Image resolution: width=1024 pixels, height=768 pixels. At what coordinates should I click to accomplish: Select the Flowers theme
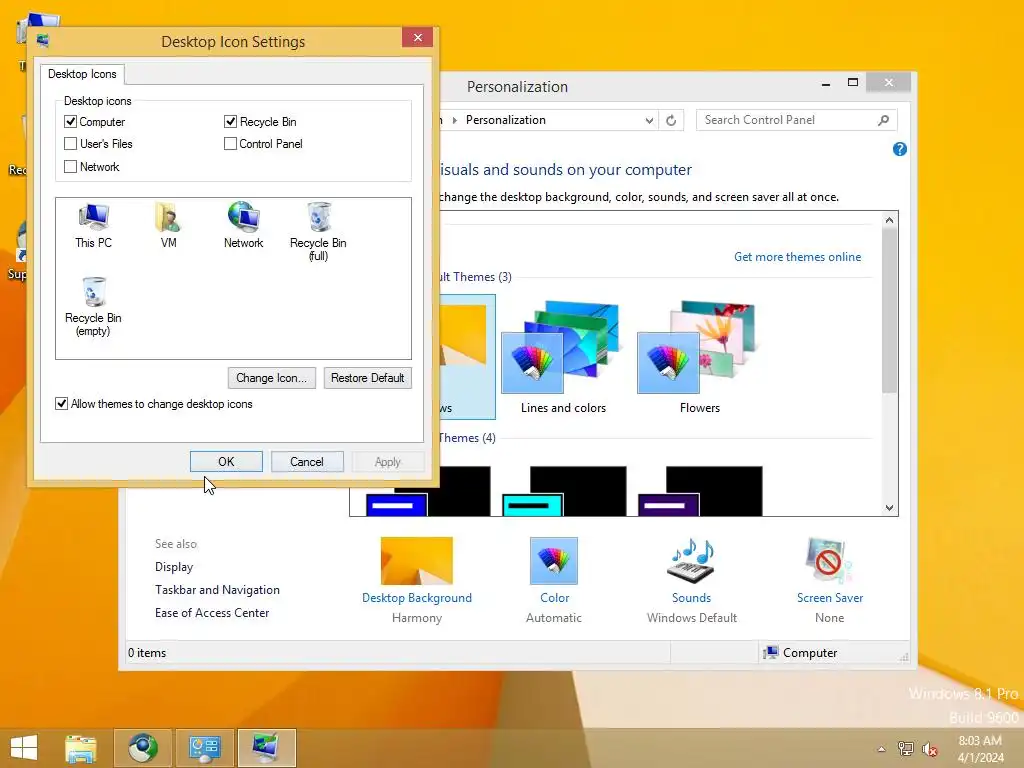[x=699, y=357]
